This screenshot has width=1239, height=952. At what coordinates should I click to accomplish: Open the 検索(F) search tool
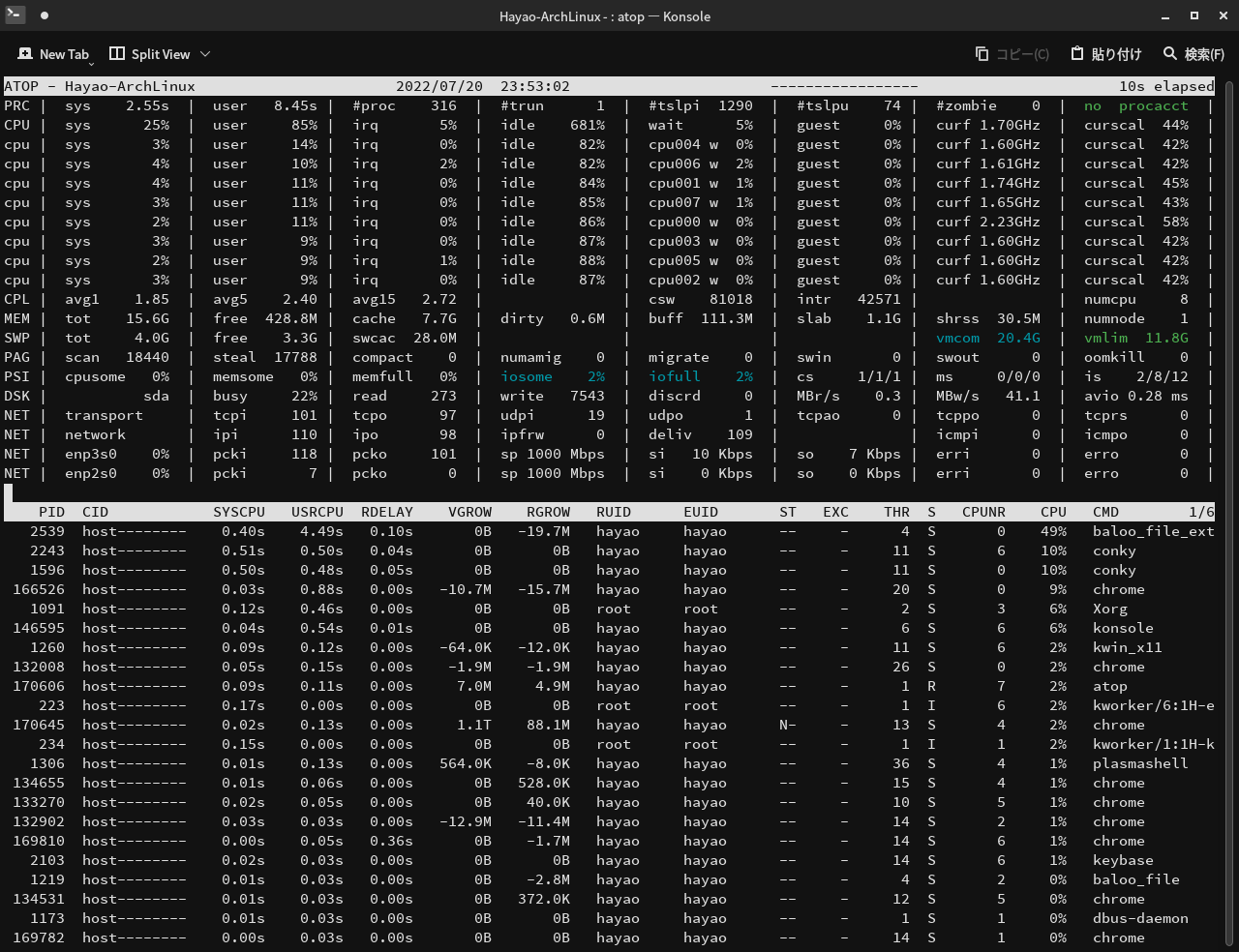[1194, 54]
